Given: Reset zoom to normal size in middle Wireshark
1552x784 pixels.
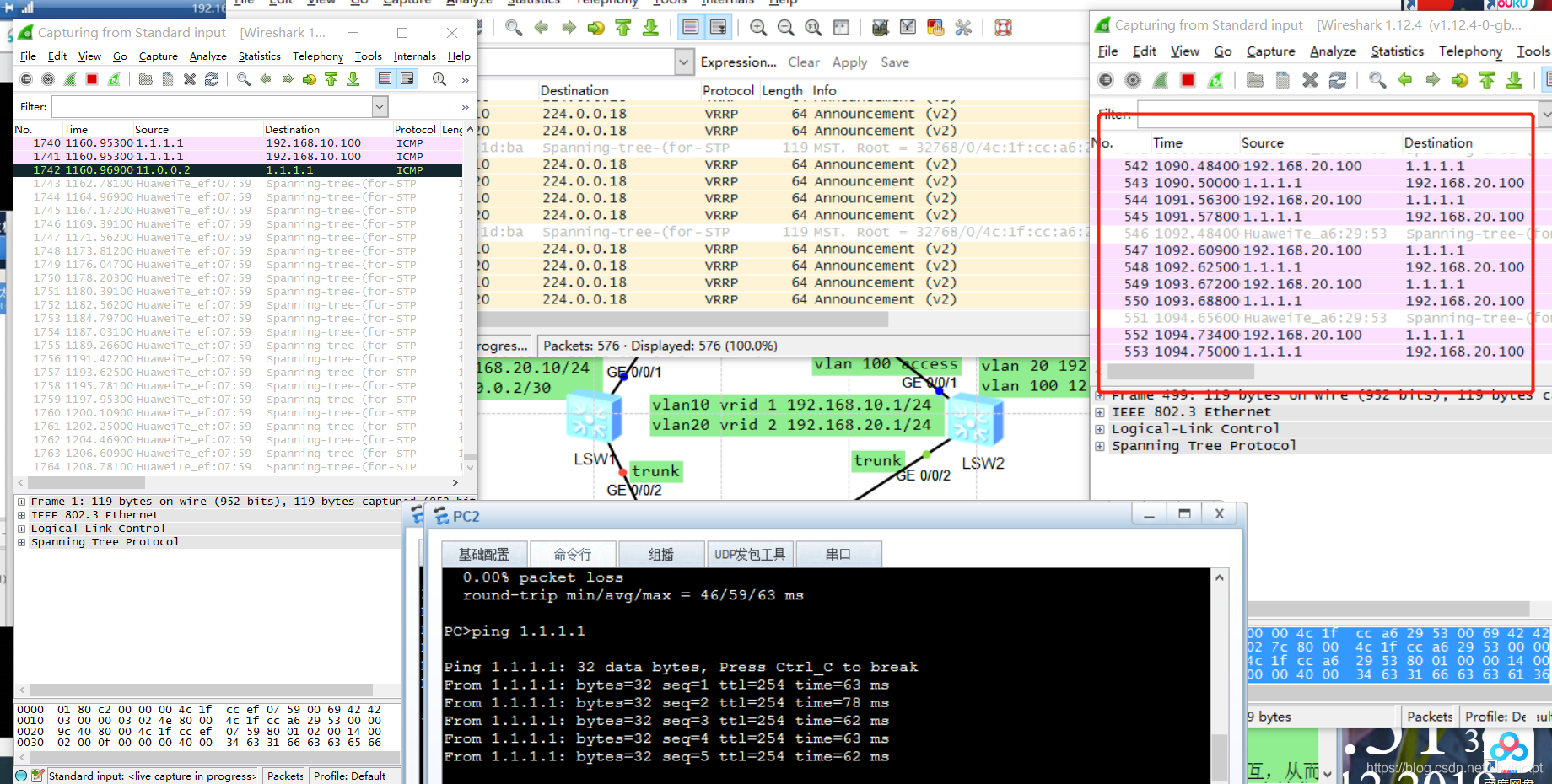Looking at the screenshot, I should (x=813, y=28).
